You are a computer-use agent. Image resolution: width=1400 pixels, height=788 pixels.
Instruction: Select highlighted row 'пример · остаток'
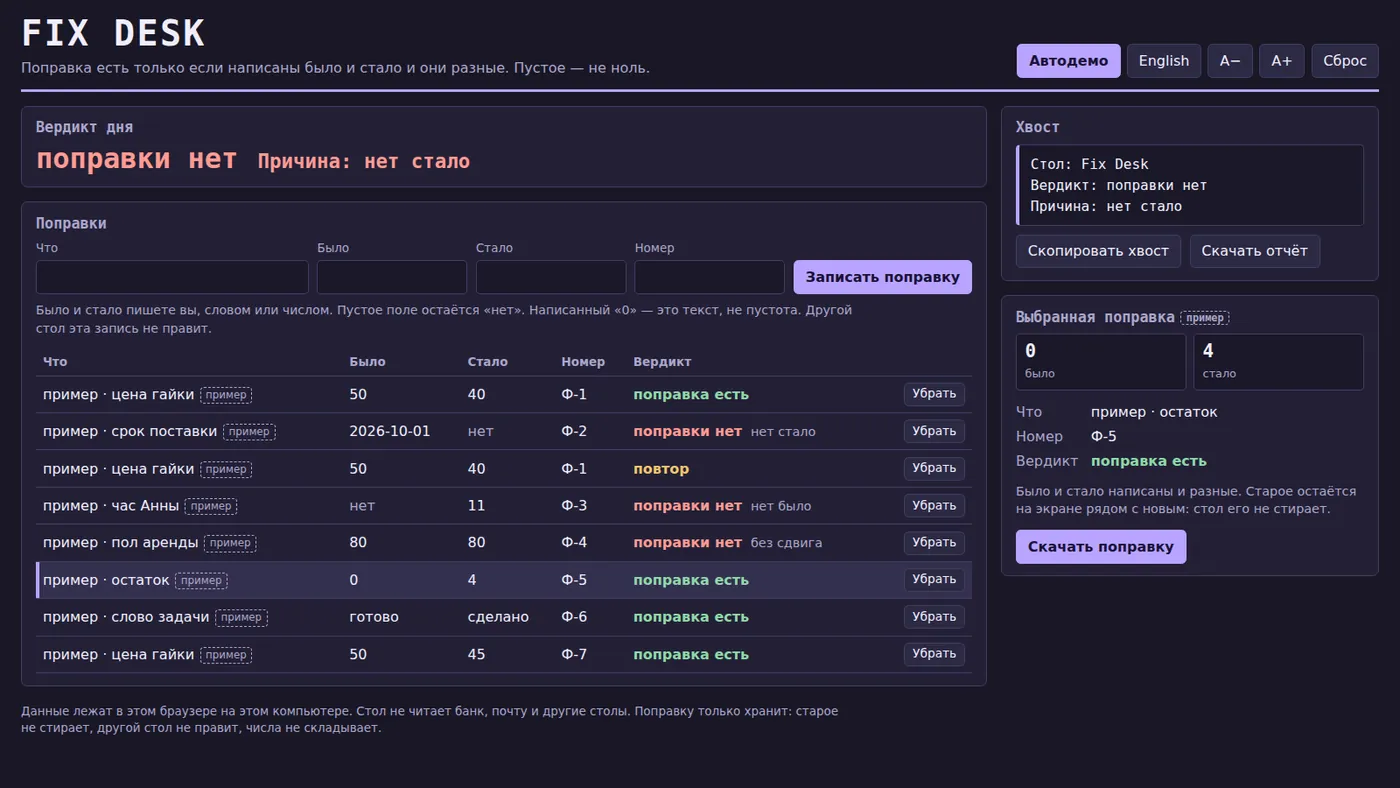503,580
